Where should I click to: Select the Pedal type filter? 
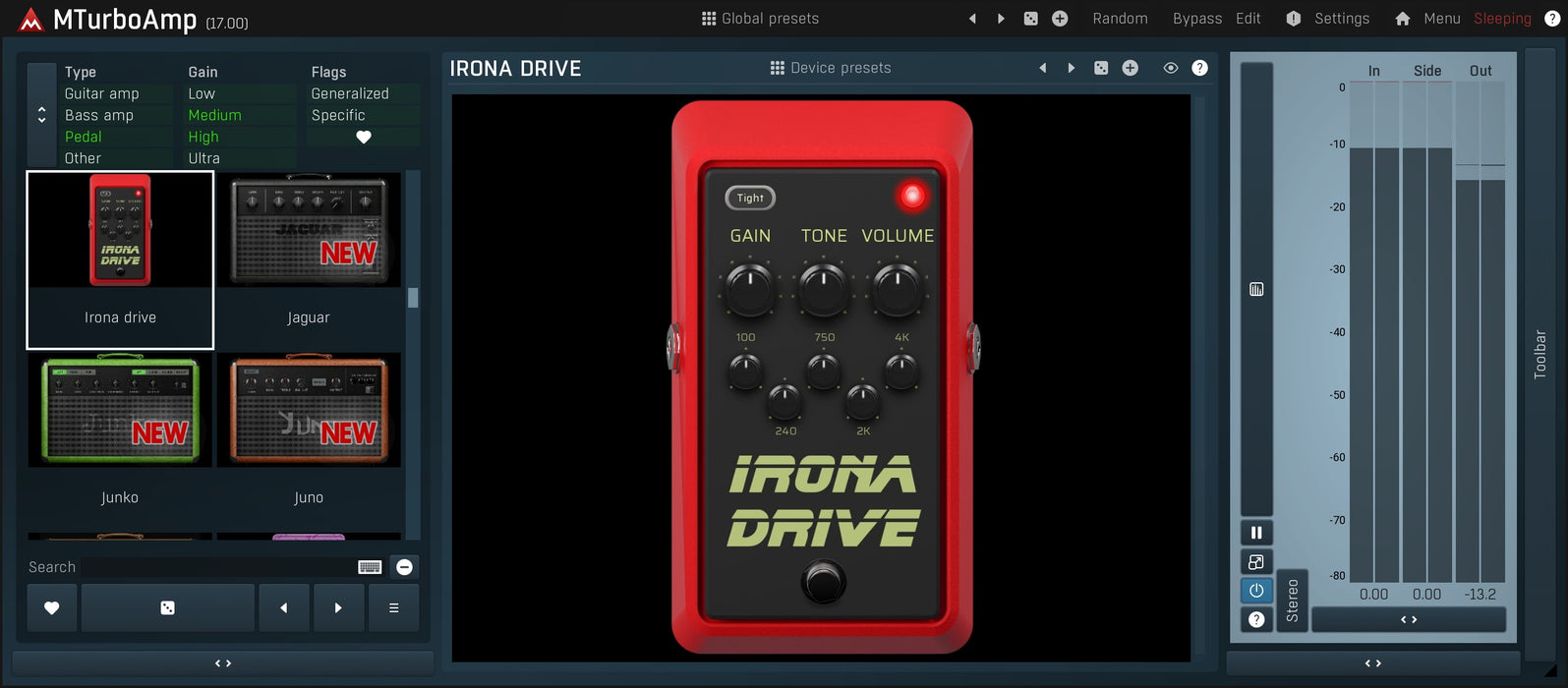coord(84,137)
